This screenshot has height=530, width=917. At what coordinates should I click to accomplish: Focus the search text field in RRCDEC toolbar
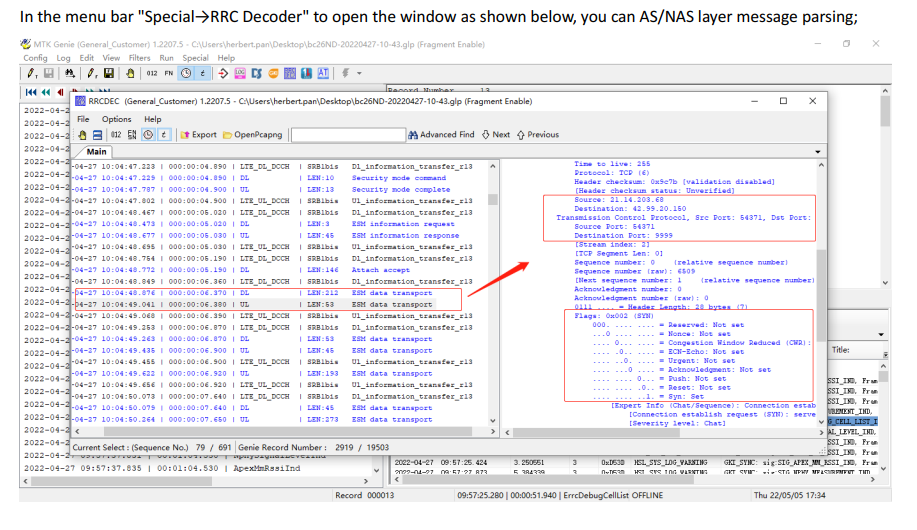(348, 135)
